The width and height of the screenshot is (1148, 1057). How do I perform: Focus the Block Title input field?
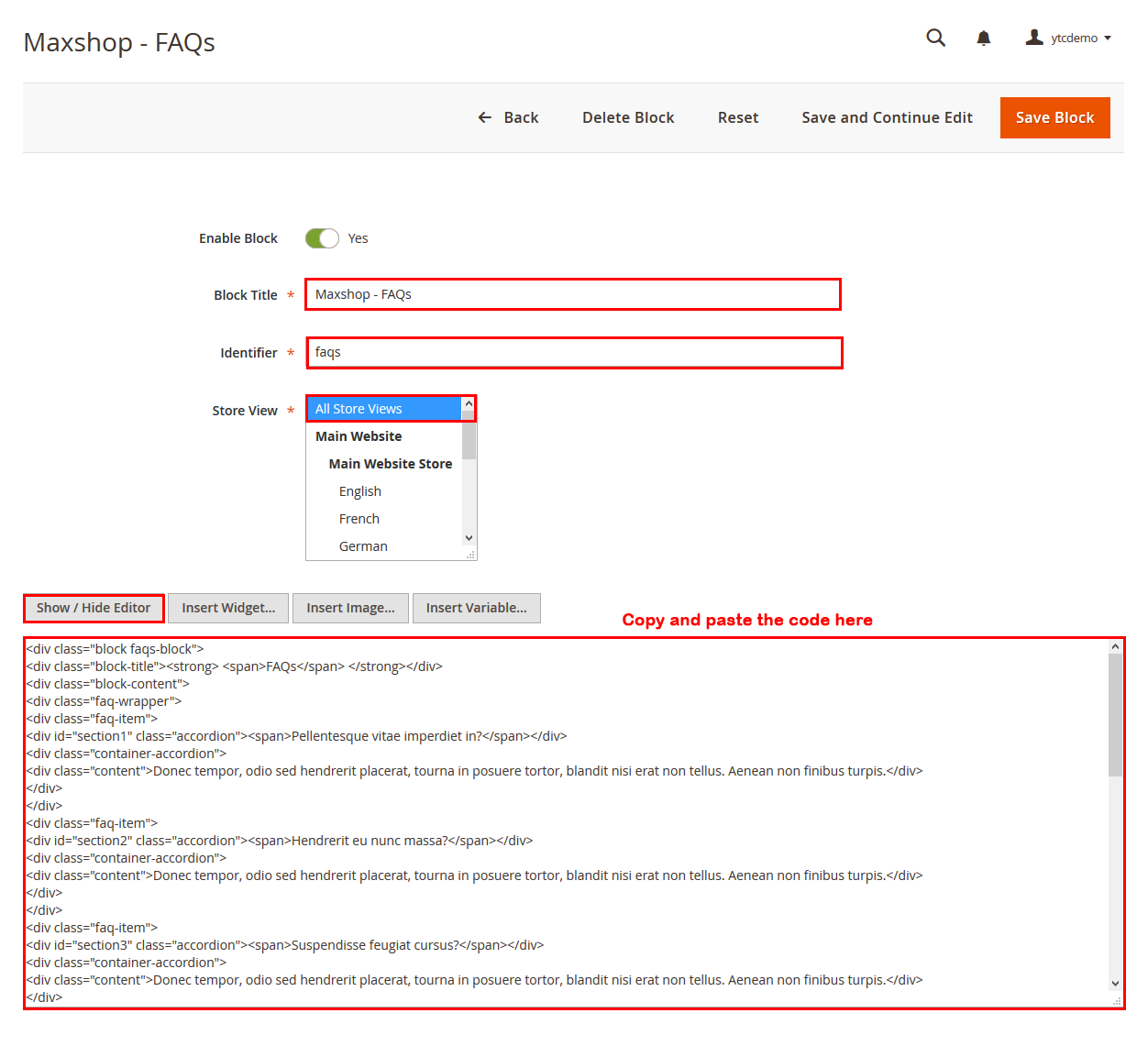point(573,294)
